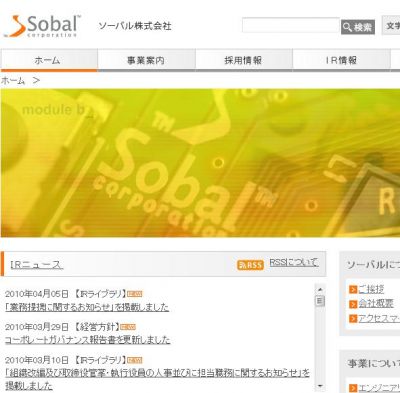Click the orange arrow icon beside ご挨拶
This screenshot has width=400, height=393.
pyautogui.click(x=353, y=289)
